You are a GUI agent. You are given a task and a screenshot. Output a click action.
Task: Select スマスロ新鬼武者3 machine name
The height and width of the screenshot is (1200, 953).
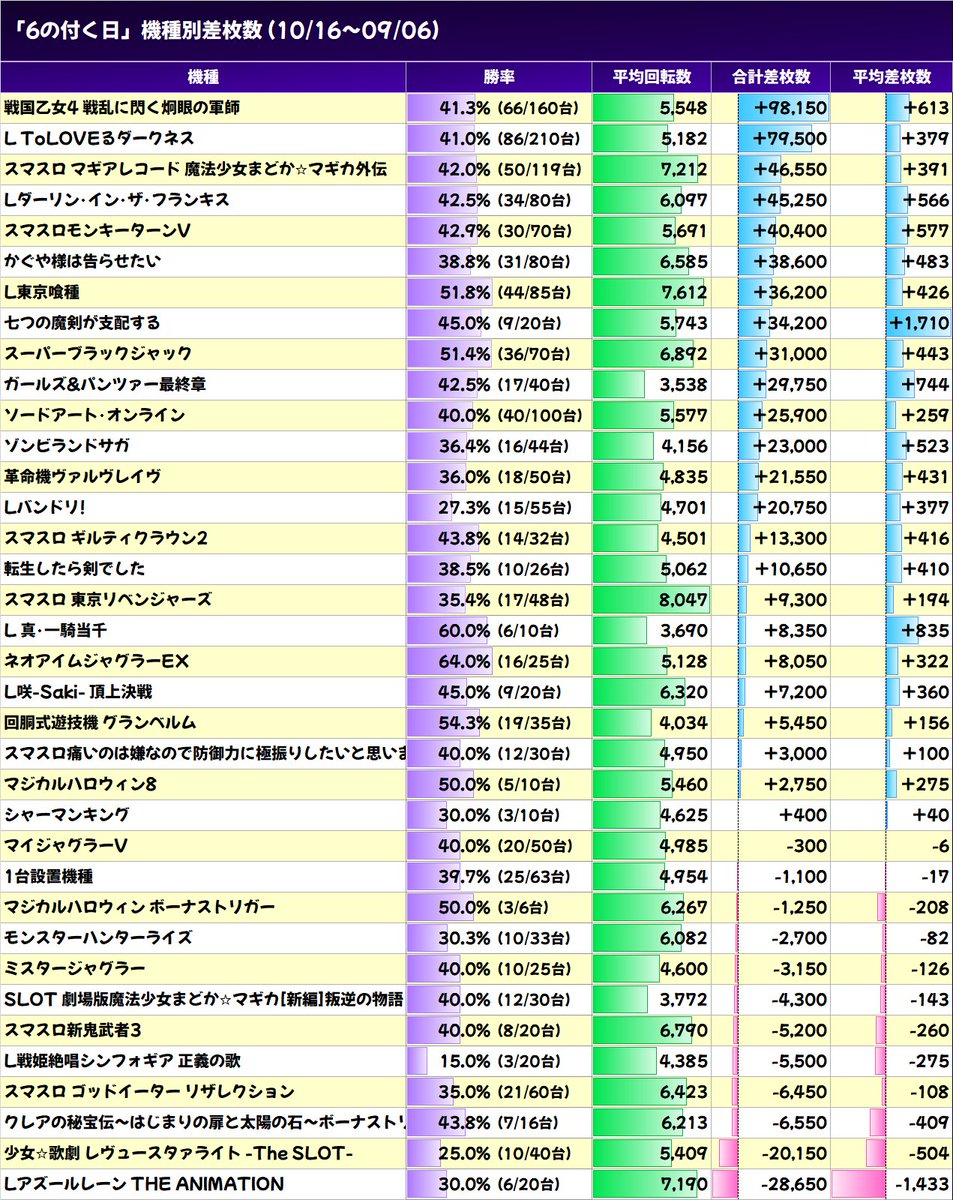point(75,1030)
